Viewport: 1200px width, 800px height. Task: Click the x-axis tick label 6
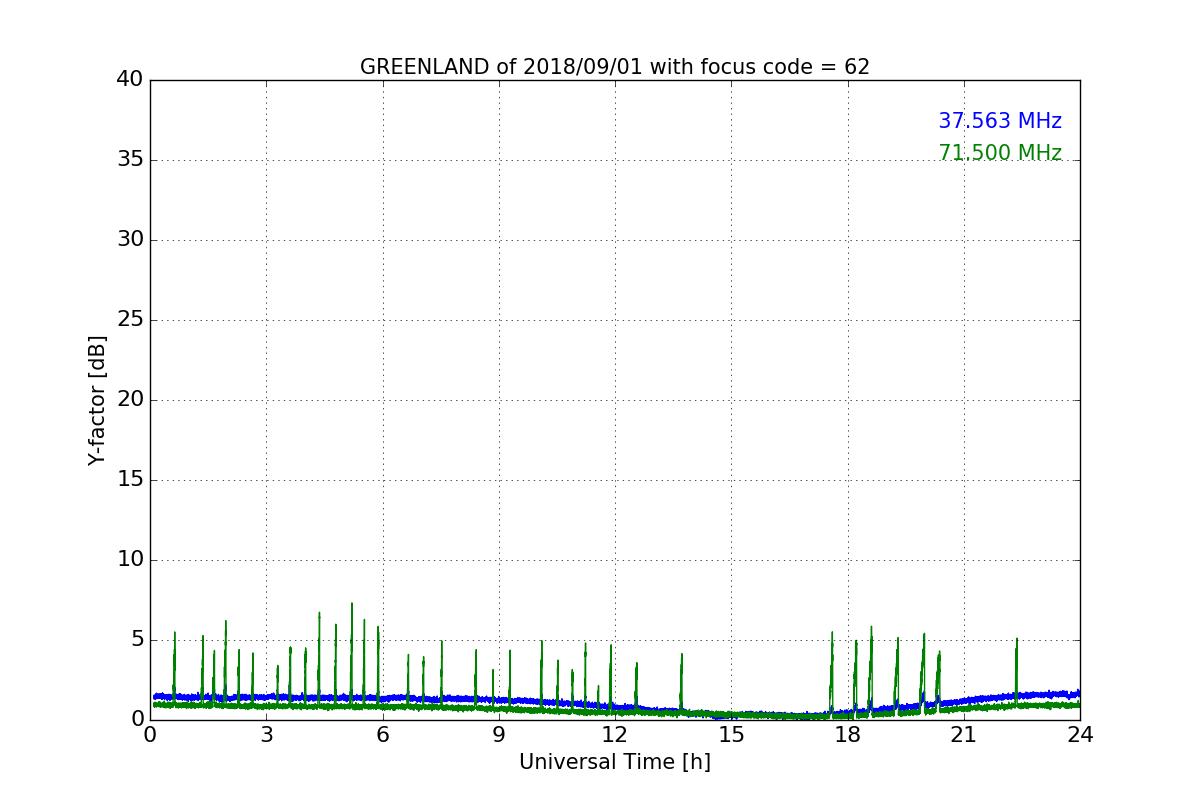[383, 734]
